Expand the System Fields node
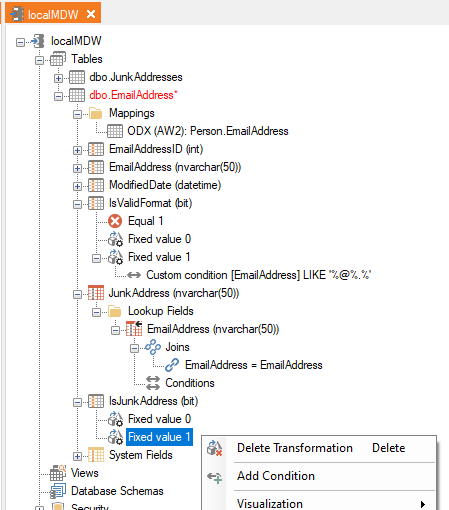Screen dimensions: 449x510 click(77, 456)
